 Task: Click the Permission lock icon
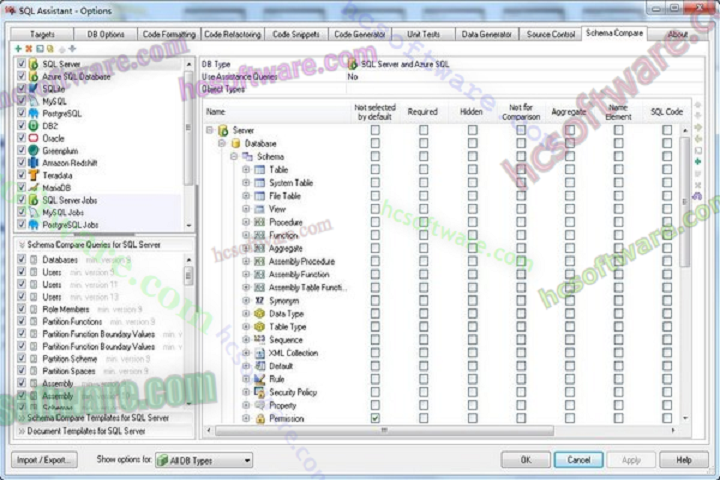pos(260,418)
